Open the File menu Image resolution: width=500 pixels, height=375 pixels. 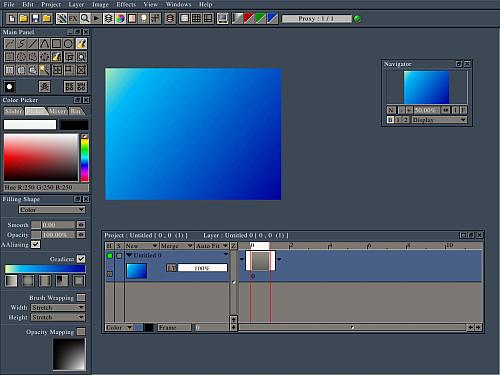[x=9, y=4]
